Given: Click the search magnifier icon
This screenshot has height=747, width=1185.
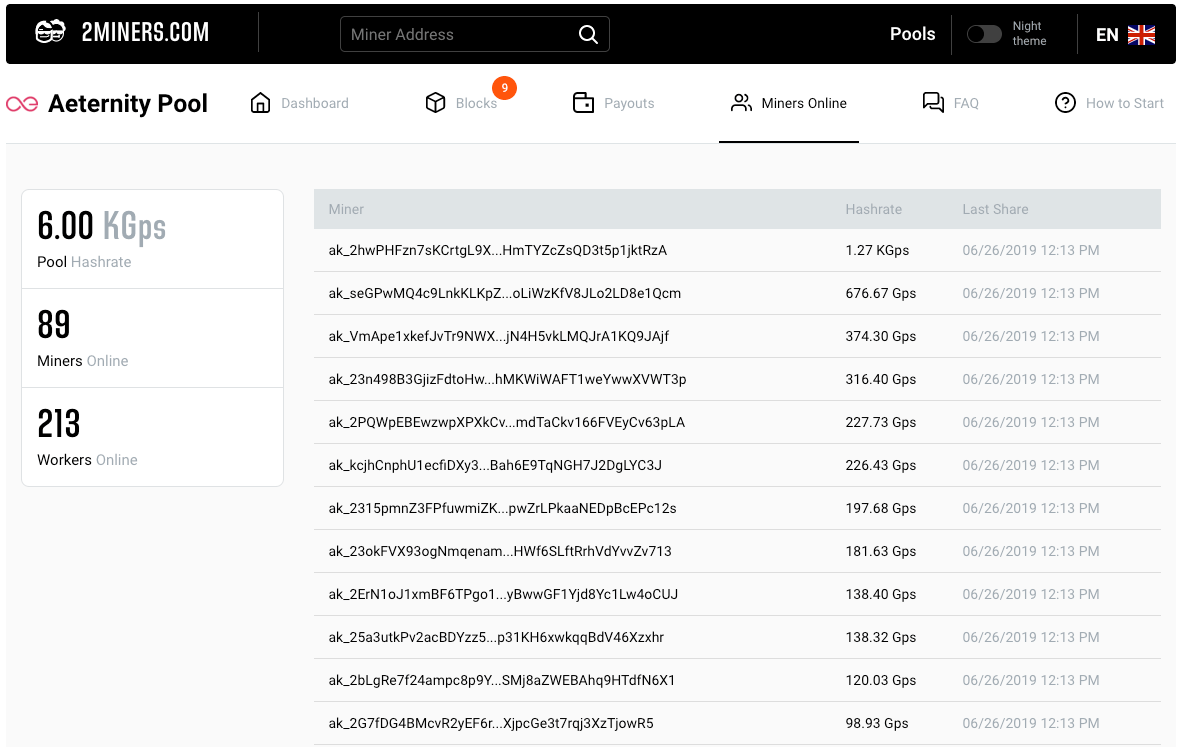Looking at the screenshot, I should [588, 34].
